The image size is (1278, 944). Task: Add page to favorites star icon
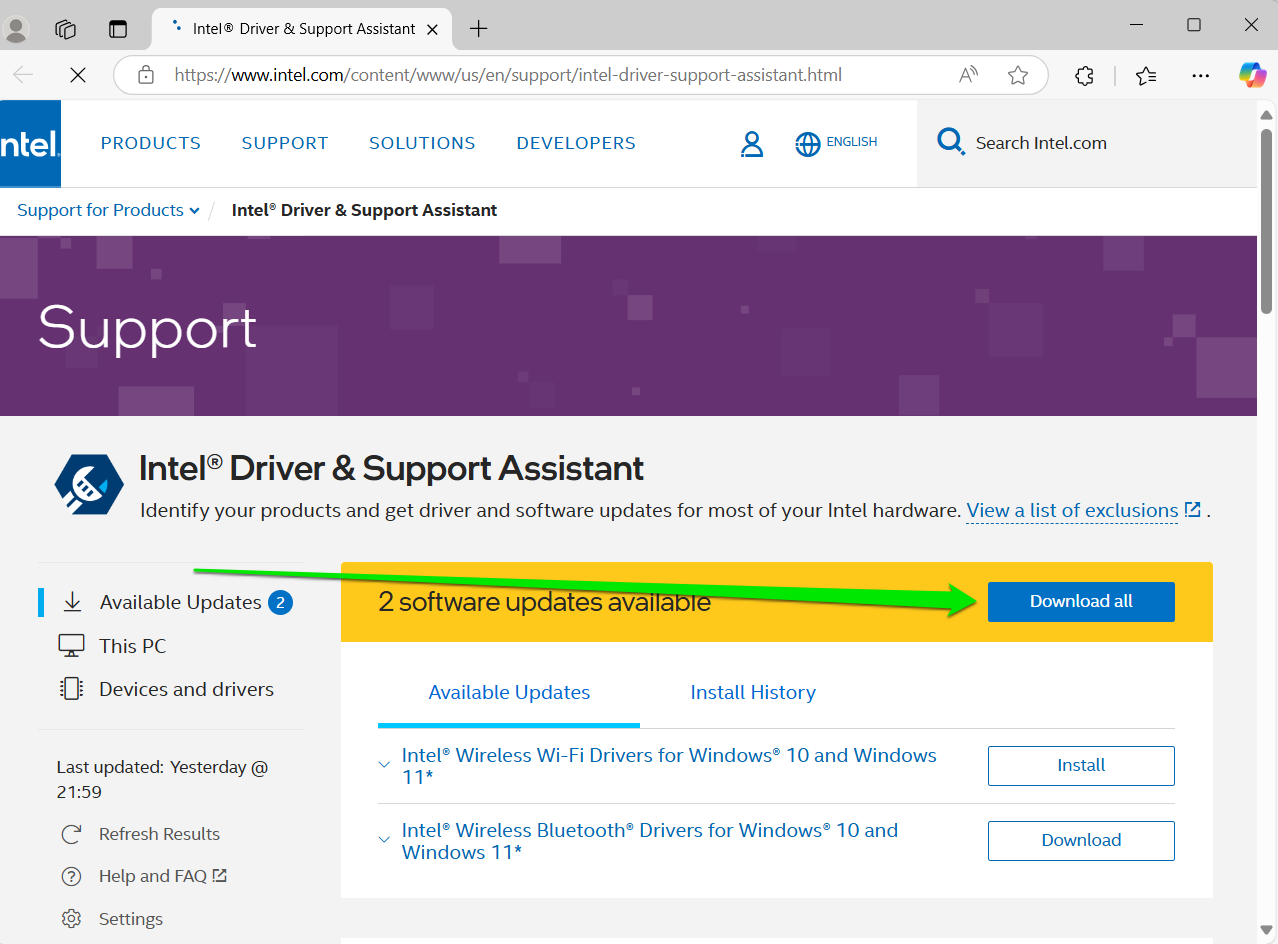(1018, 75)
